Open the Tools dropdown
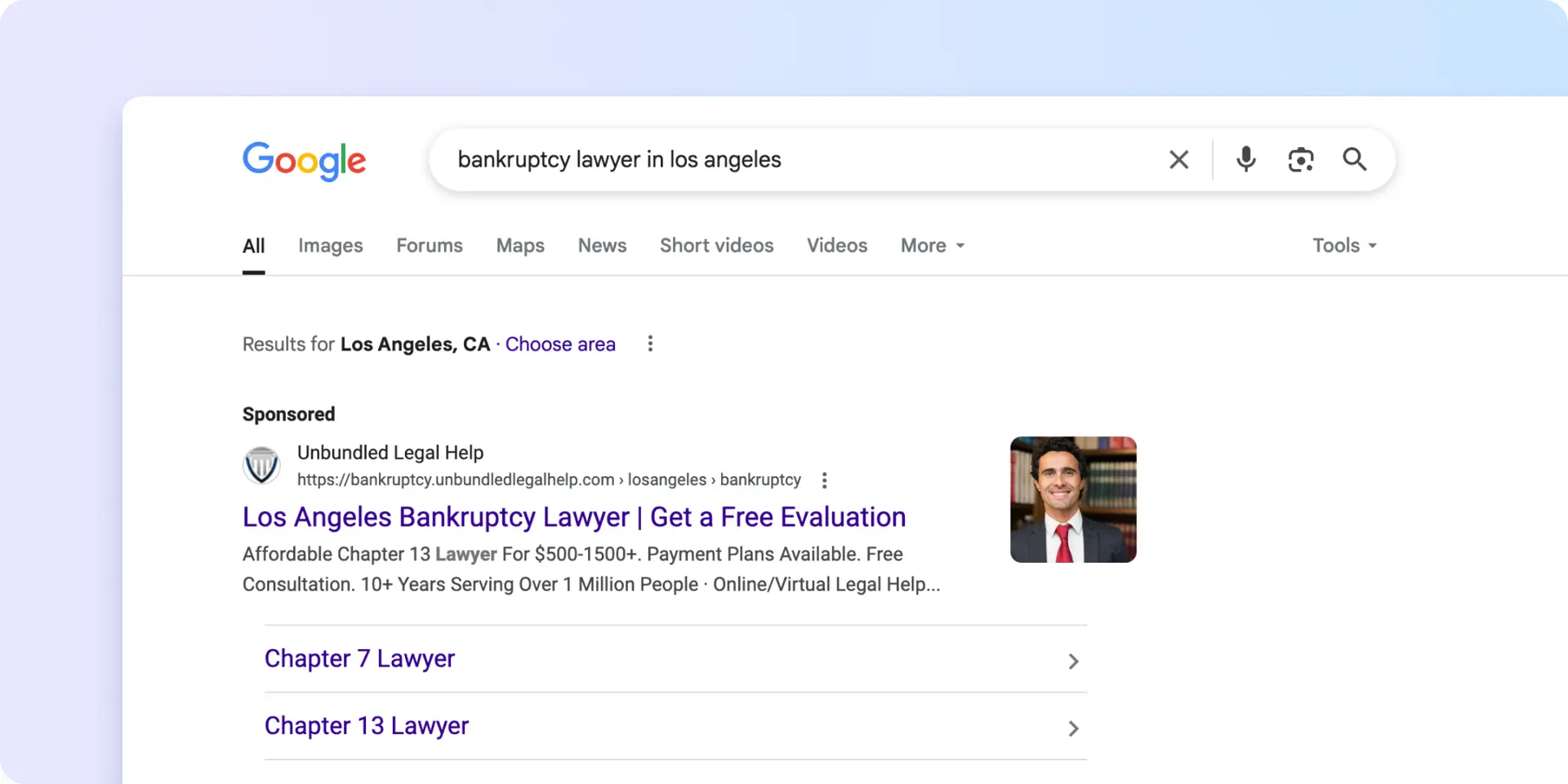The width and height of the screenshot is (1568, 784). (1343, 246)
